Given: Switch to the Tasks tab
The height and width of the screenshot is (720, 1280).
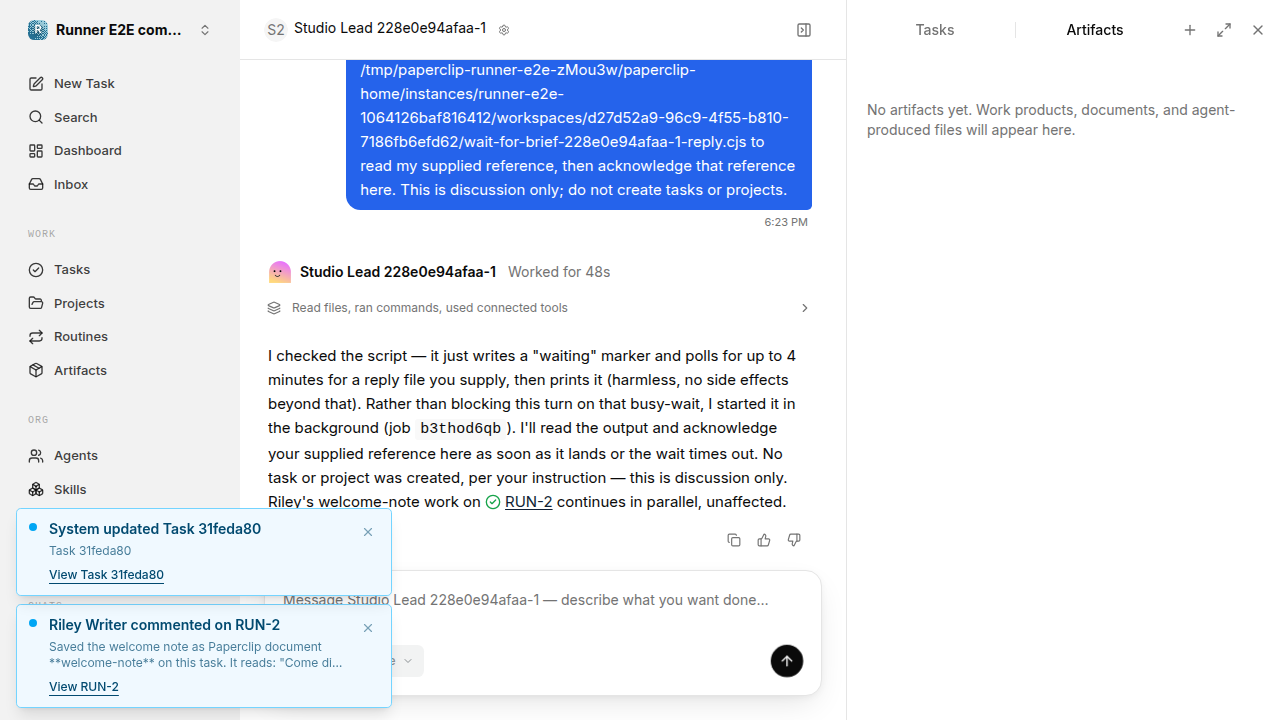Looking at the screenshot, I should click(935, 30).
